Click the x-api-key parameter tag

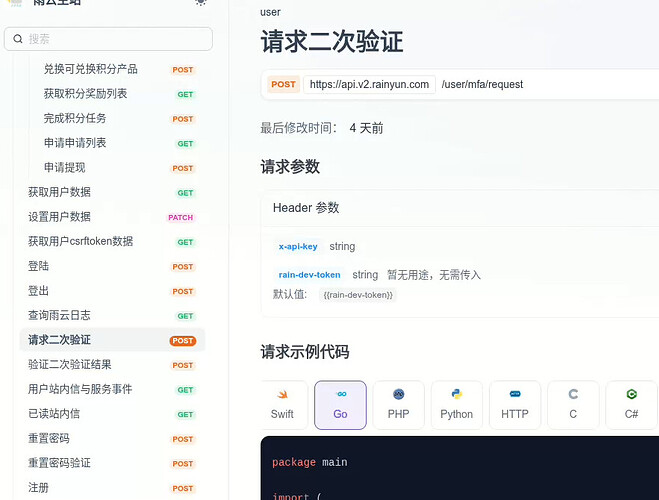[x=298, y=247]
